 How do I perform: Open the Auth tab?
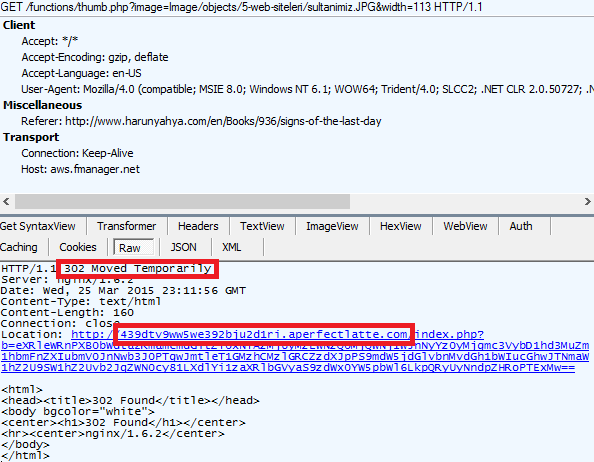(521, 226)
